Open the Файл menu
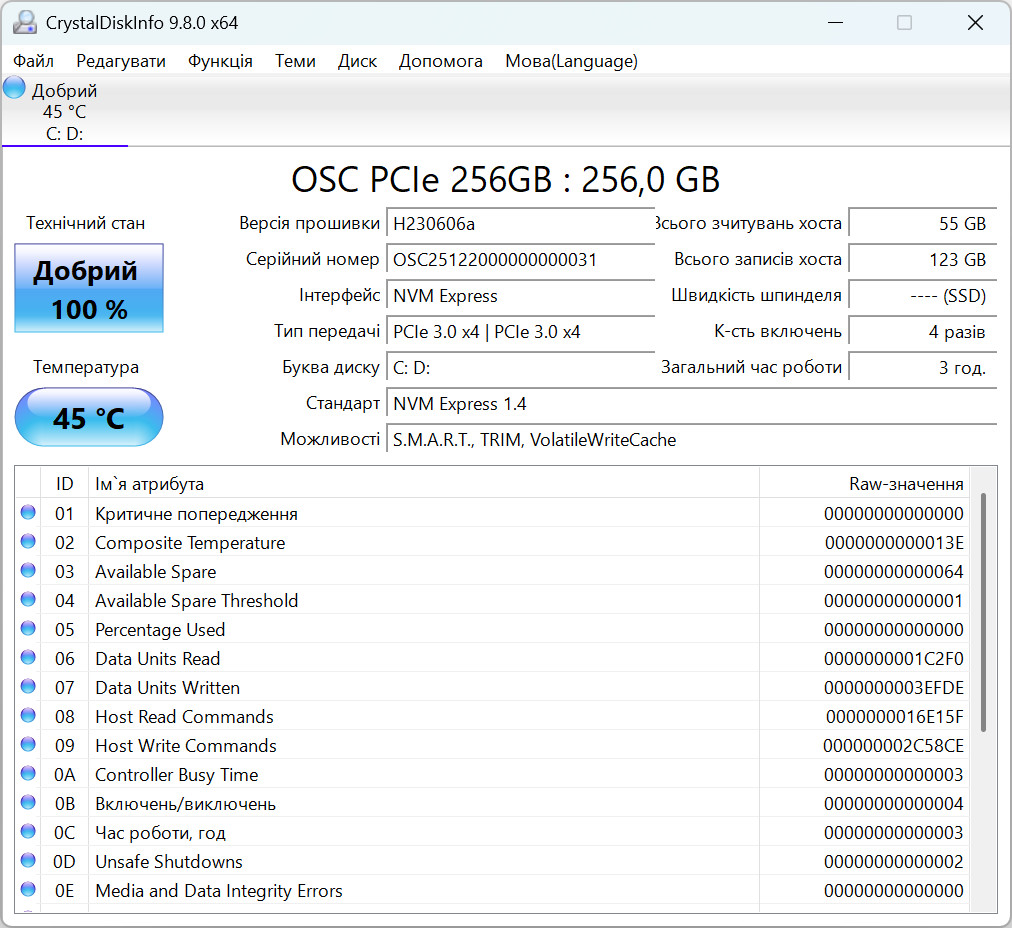The height and width of the screenshot is (928, 1012). pyautogui.click(x=34, y=61)
